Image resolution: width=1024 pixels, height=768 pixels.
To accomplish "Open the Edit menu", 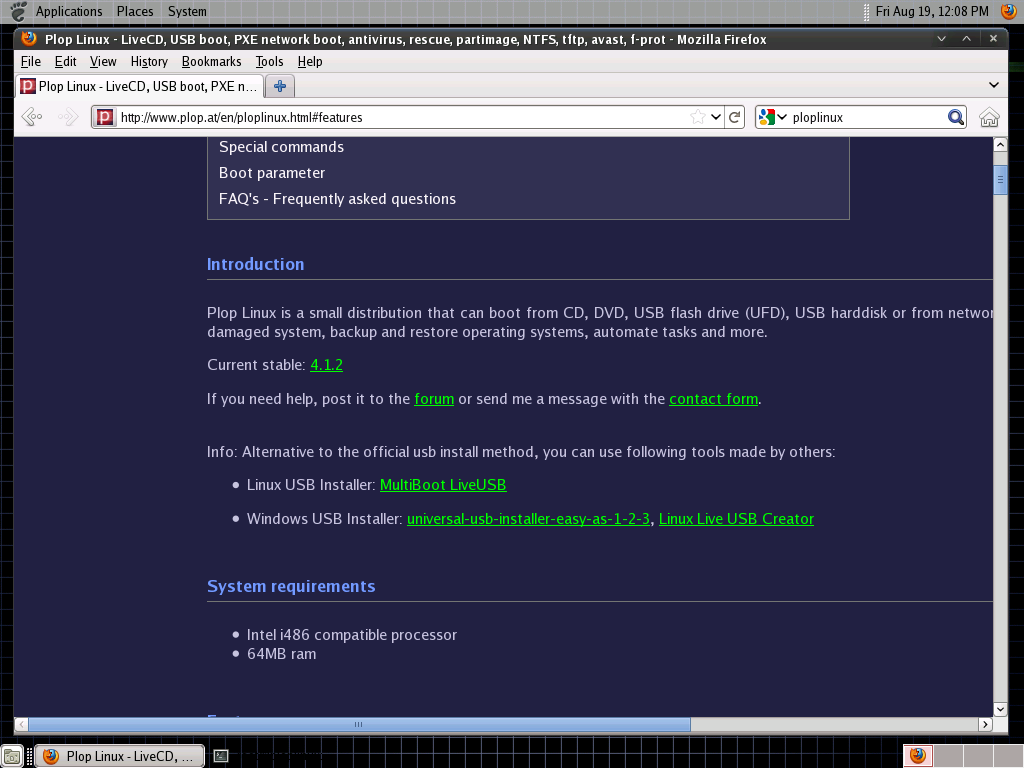I will point(65,61).
